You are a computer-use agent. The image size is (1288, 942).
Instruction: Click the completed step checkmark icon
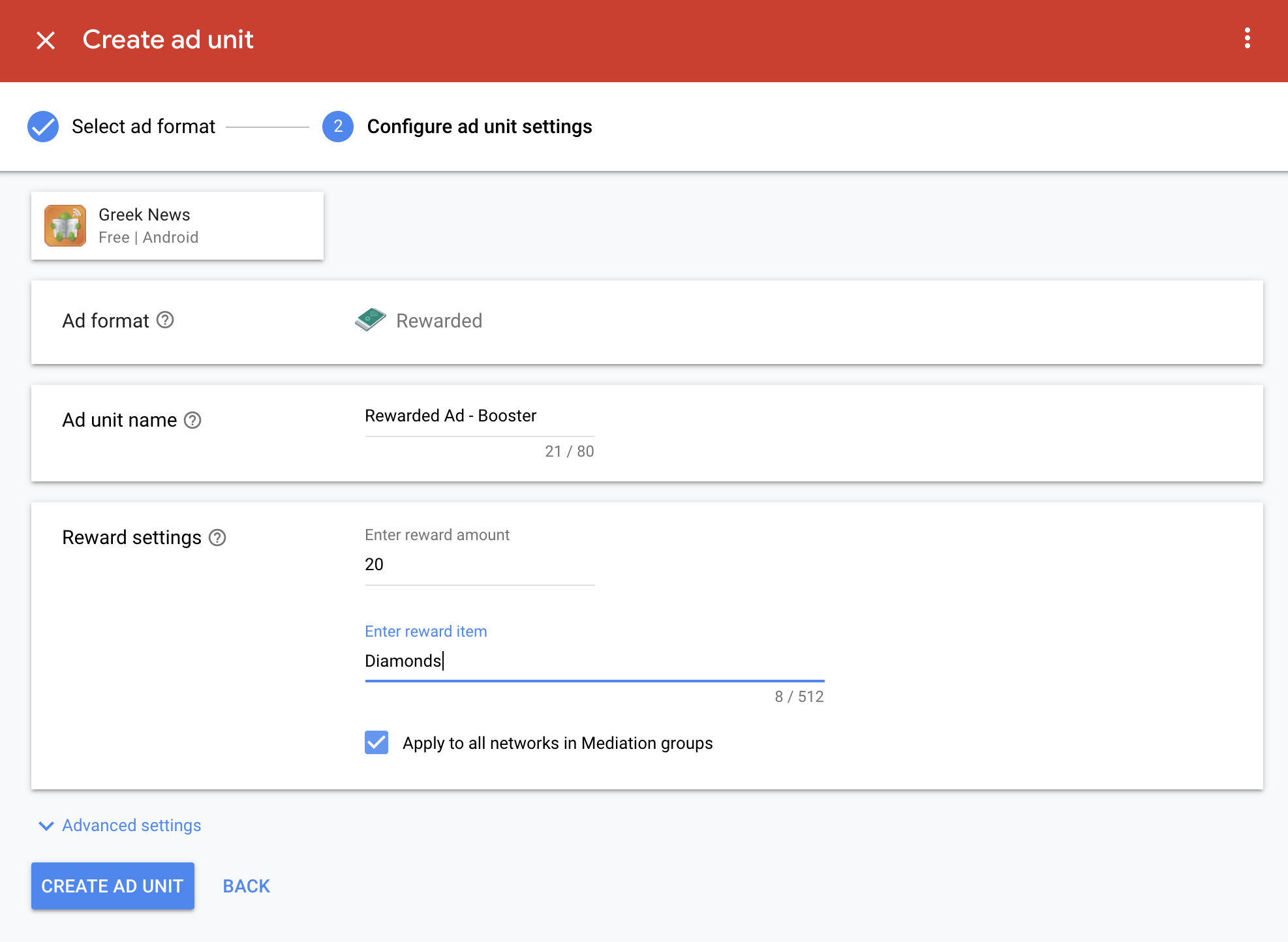[x=43, y=127]
